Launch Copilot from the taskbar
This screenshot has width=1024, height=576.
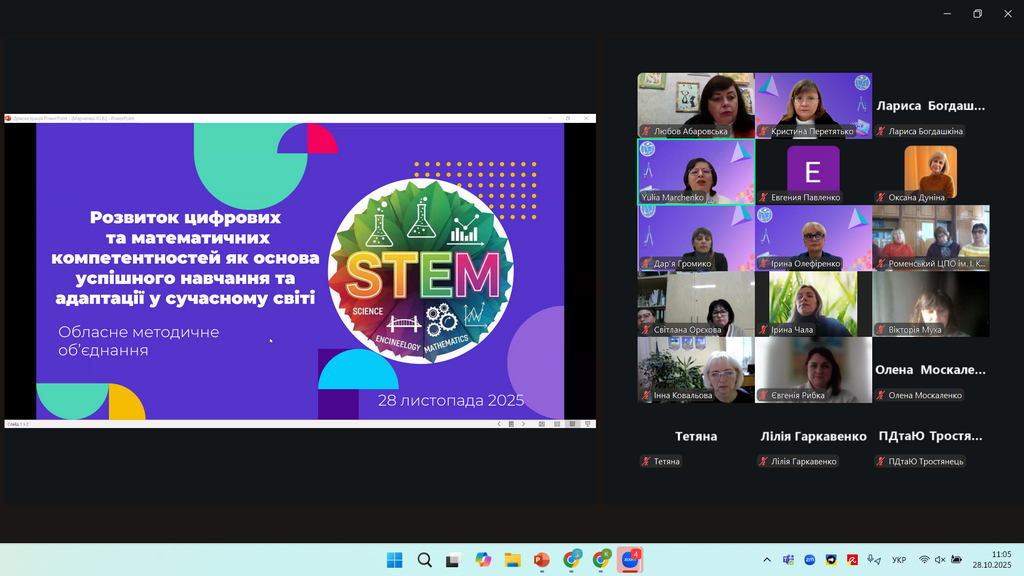[483, 560]
